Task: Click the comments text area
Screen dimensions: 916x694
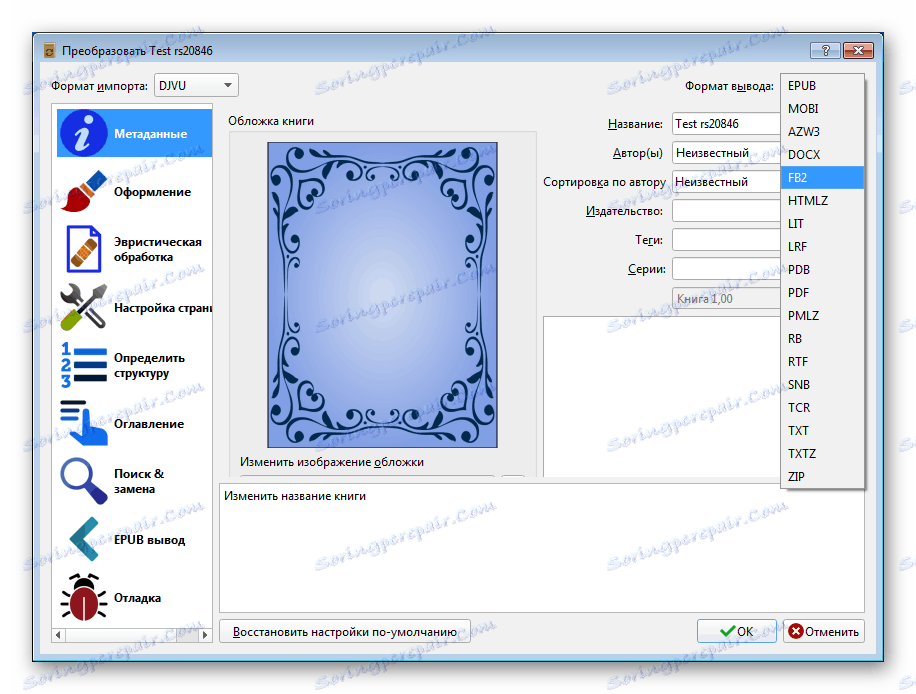Action: [661, 397]
